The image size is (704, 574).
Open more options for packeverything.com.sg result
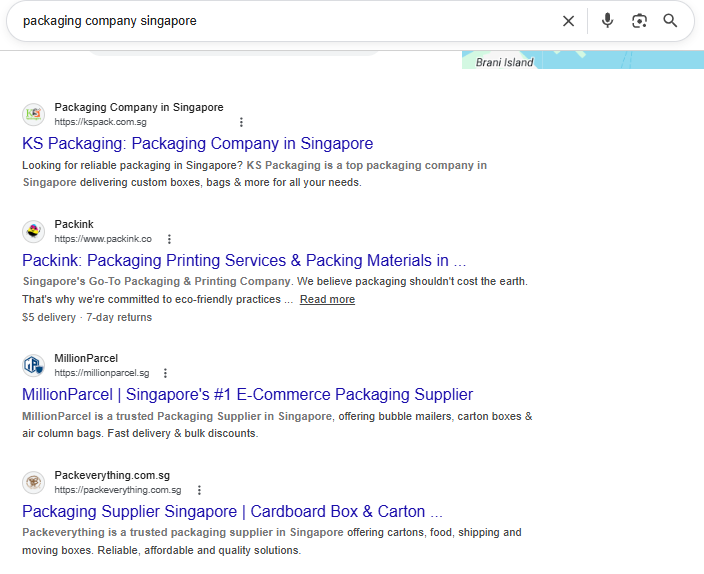[199, 490]
